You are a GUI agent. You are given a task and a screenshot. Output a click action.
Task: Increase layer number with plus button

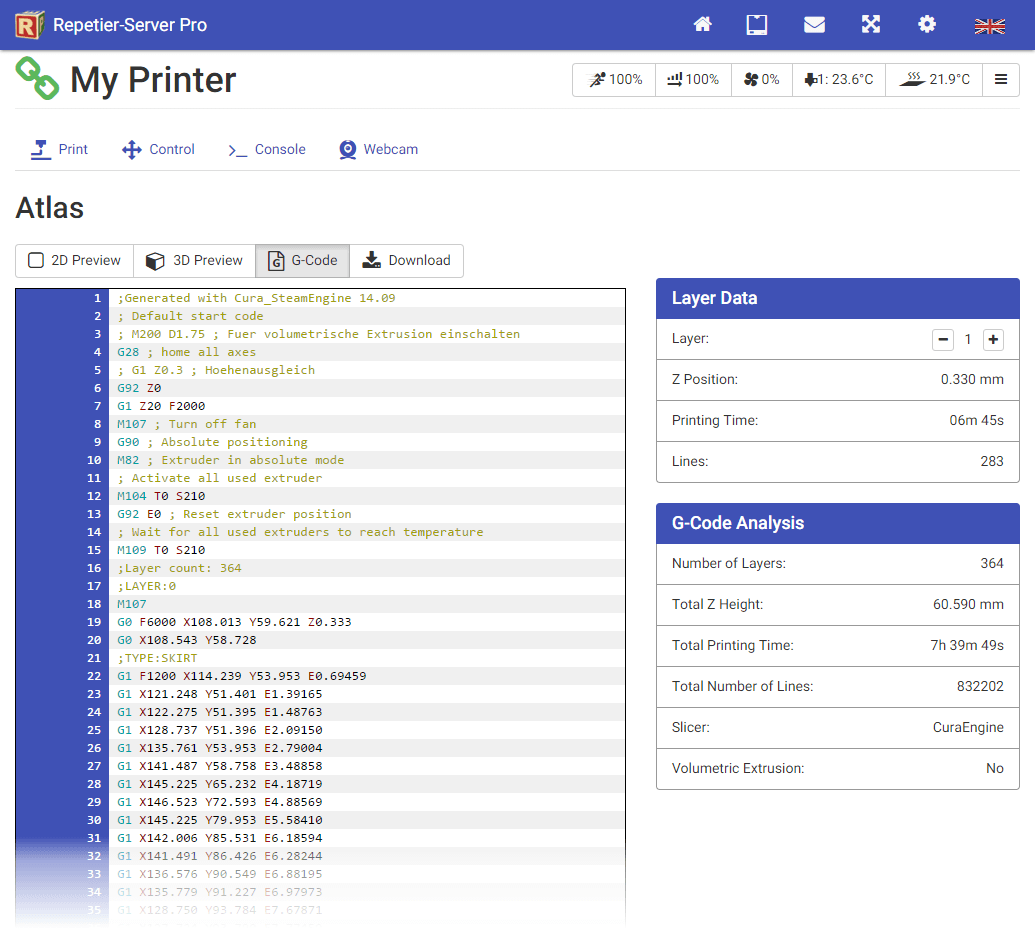(993, 340)
